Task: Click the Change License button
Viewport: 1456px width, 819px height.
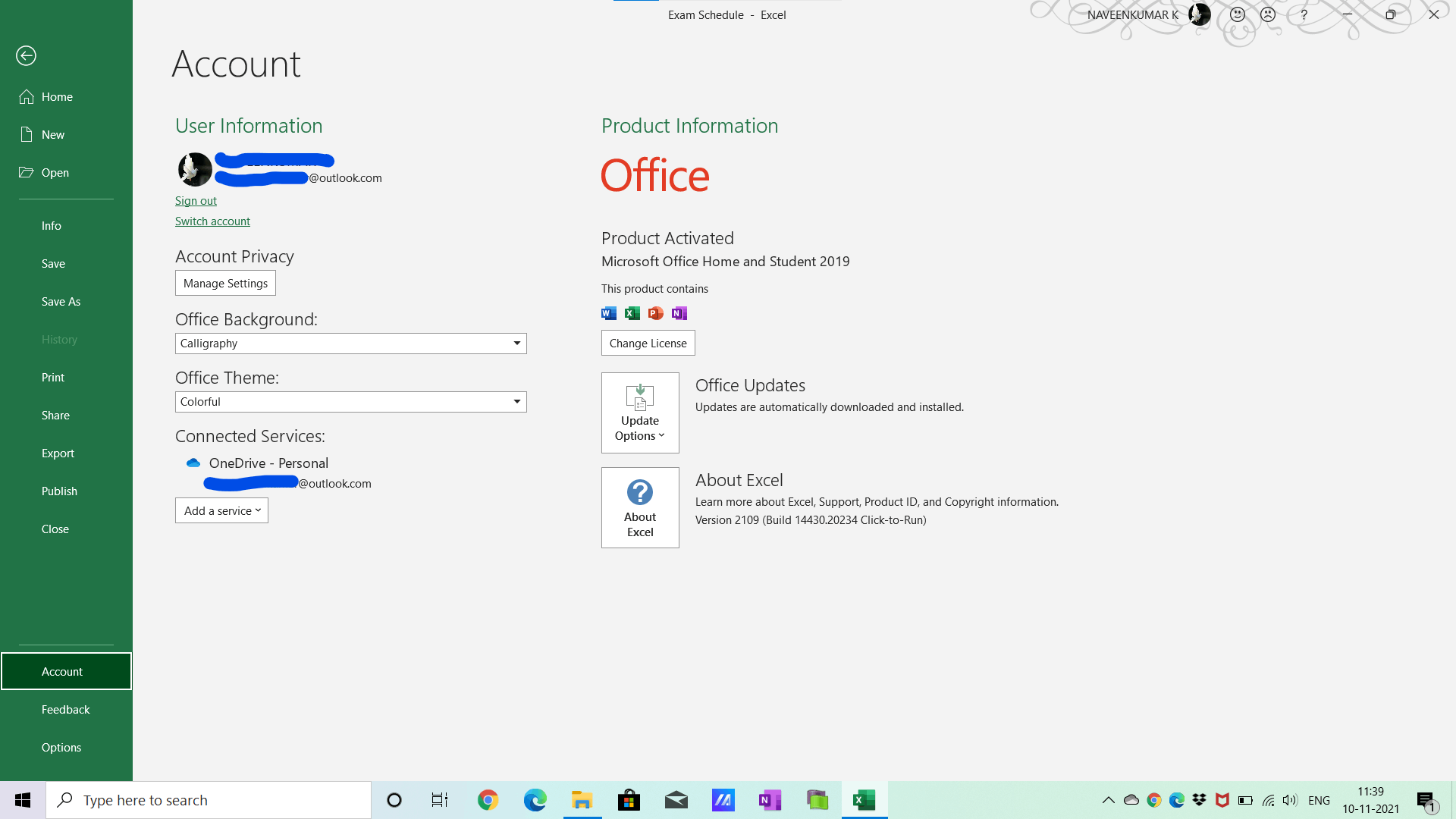Action: tap(648, 343)
